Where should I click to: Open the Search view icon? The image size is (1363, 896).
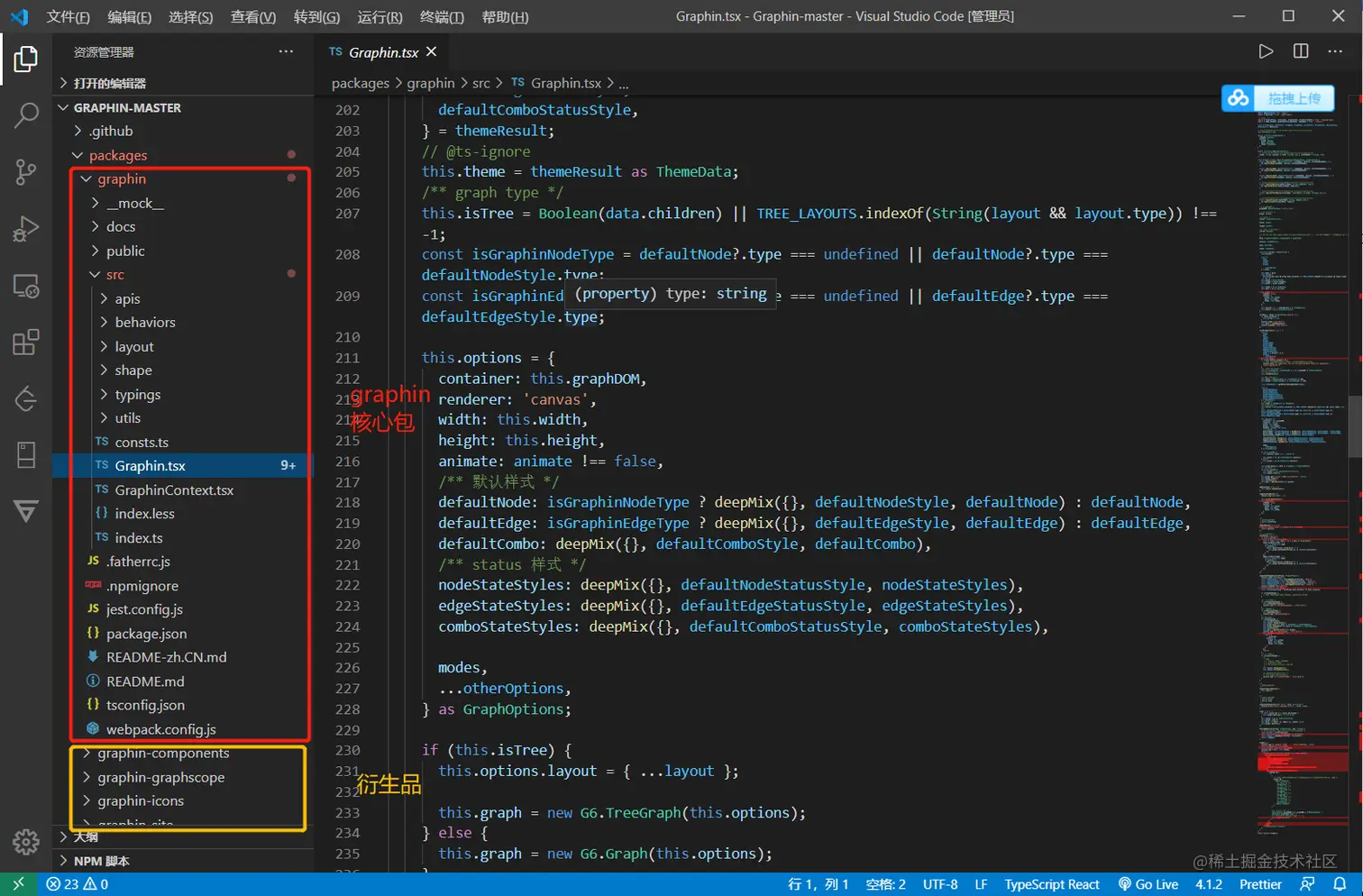tap(25, 115)
